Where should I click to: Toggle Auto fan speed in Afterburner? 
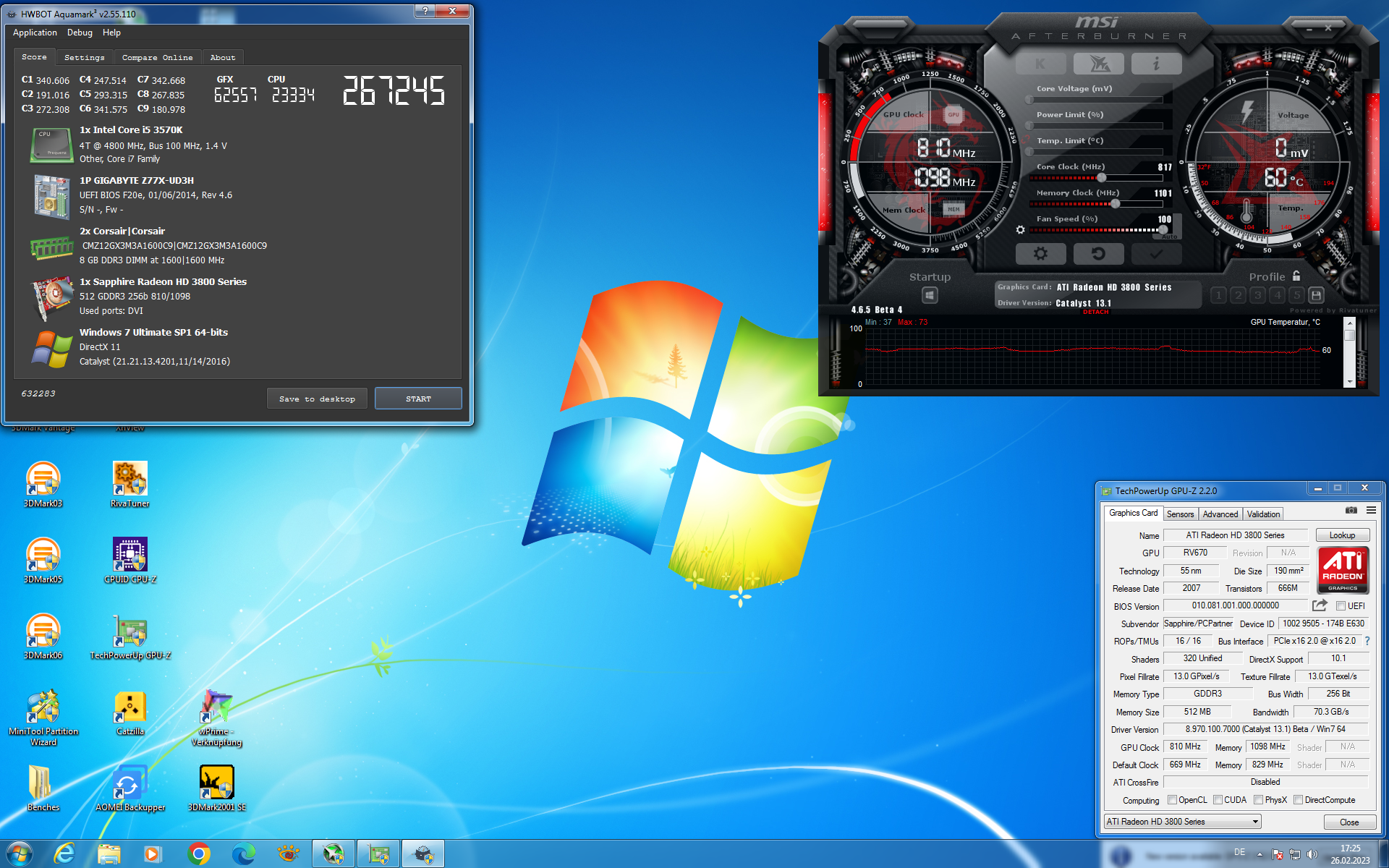point(1169,237)
